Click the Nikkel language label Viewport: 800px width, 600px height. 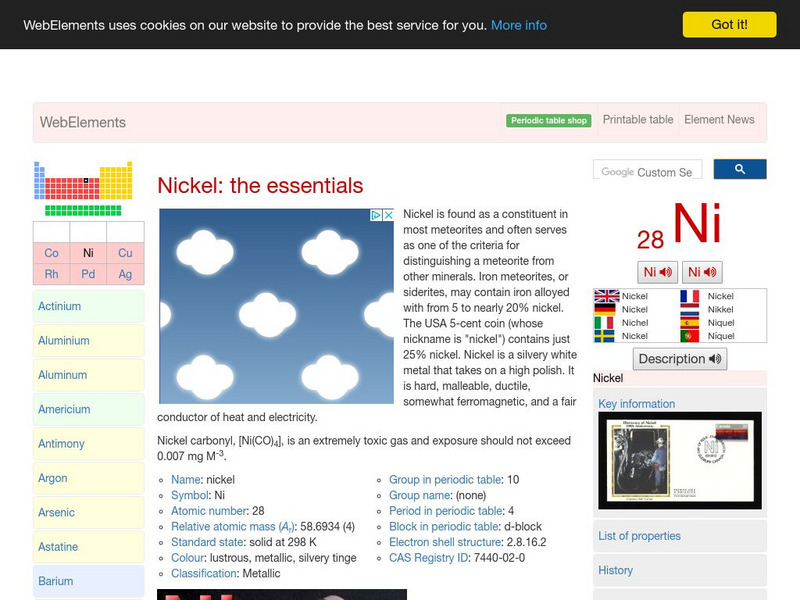tap(720, 309)
